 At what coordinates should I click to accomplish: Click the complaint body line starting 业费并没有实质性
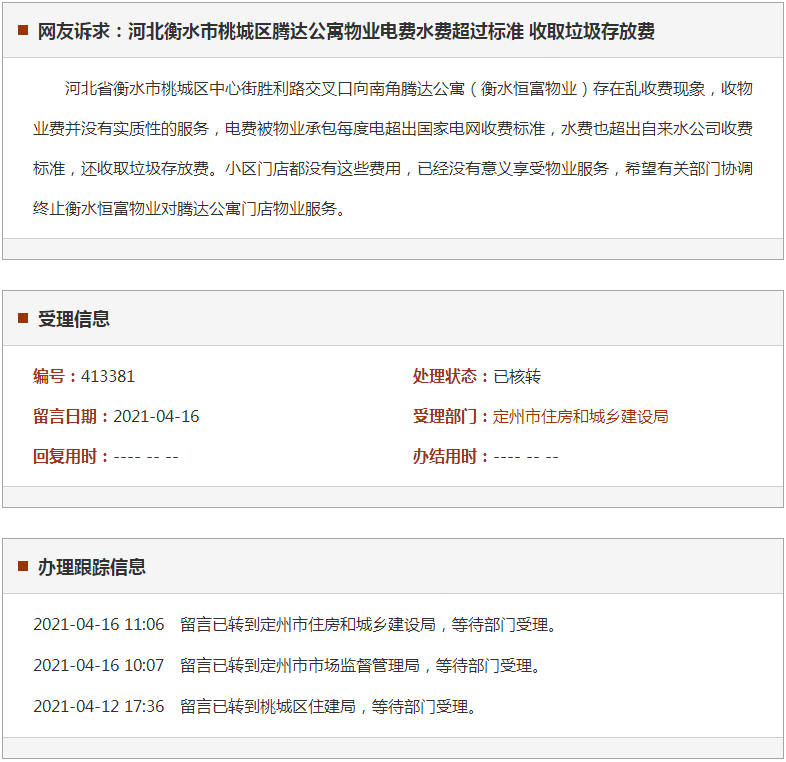(x=393, y=129)
